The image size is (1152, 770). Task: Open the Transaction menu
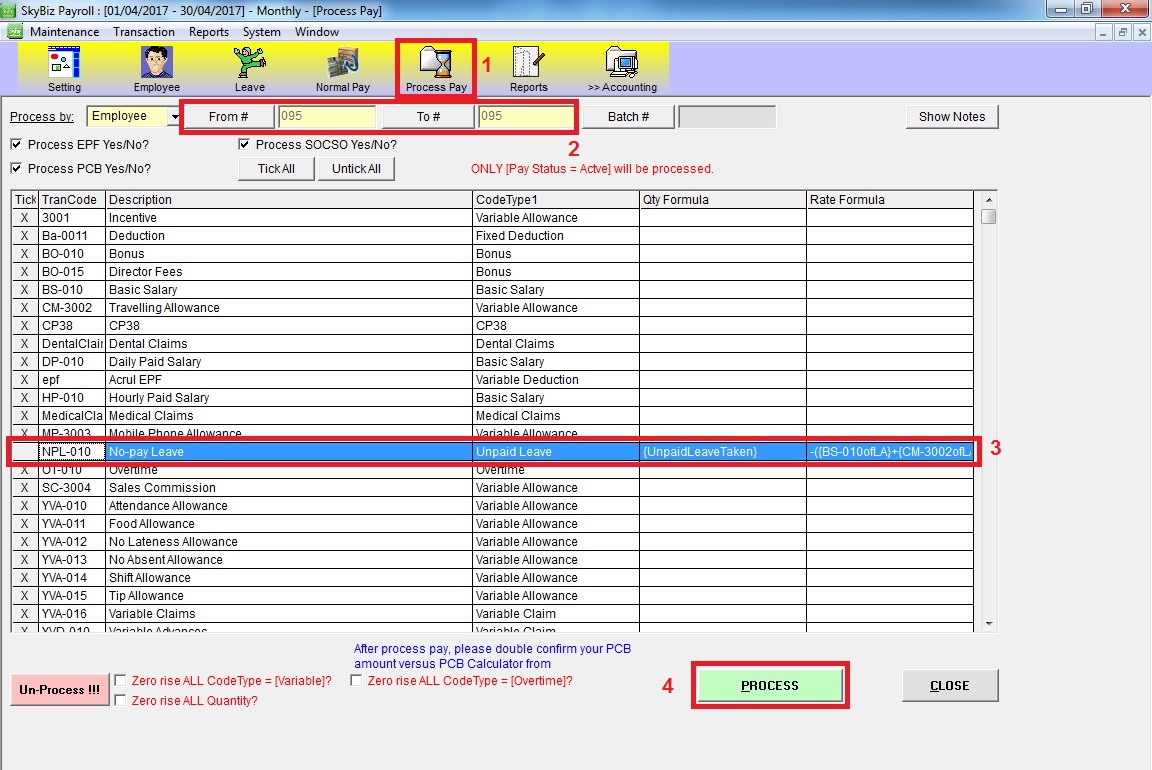pyautogui.click(x=144, y=32)
